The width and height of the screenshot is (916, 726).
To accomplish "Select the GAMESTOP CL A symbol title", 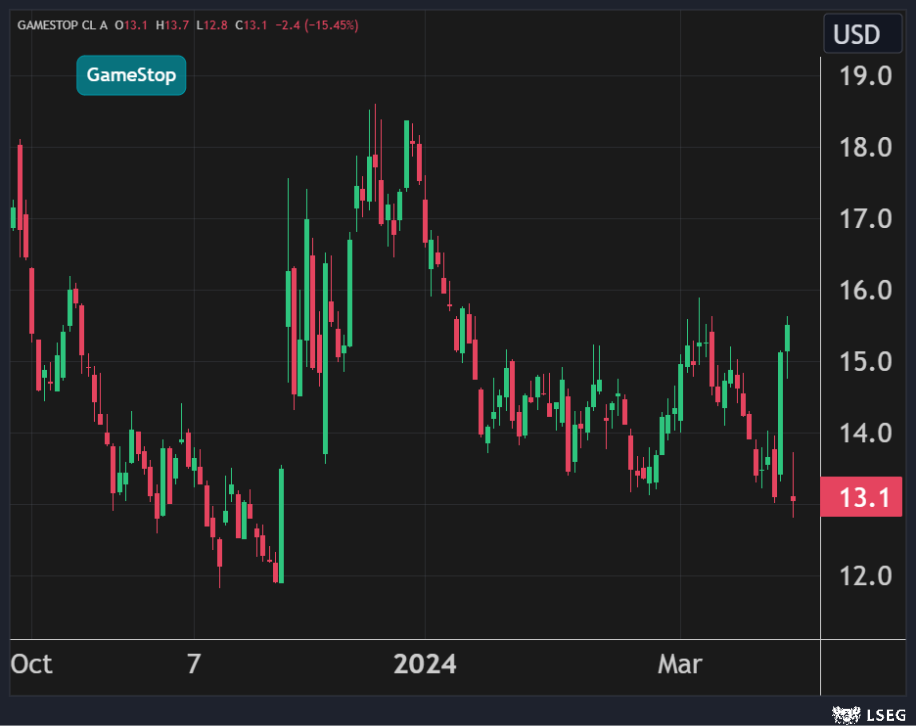I will [x=63, y=24].
